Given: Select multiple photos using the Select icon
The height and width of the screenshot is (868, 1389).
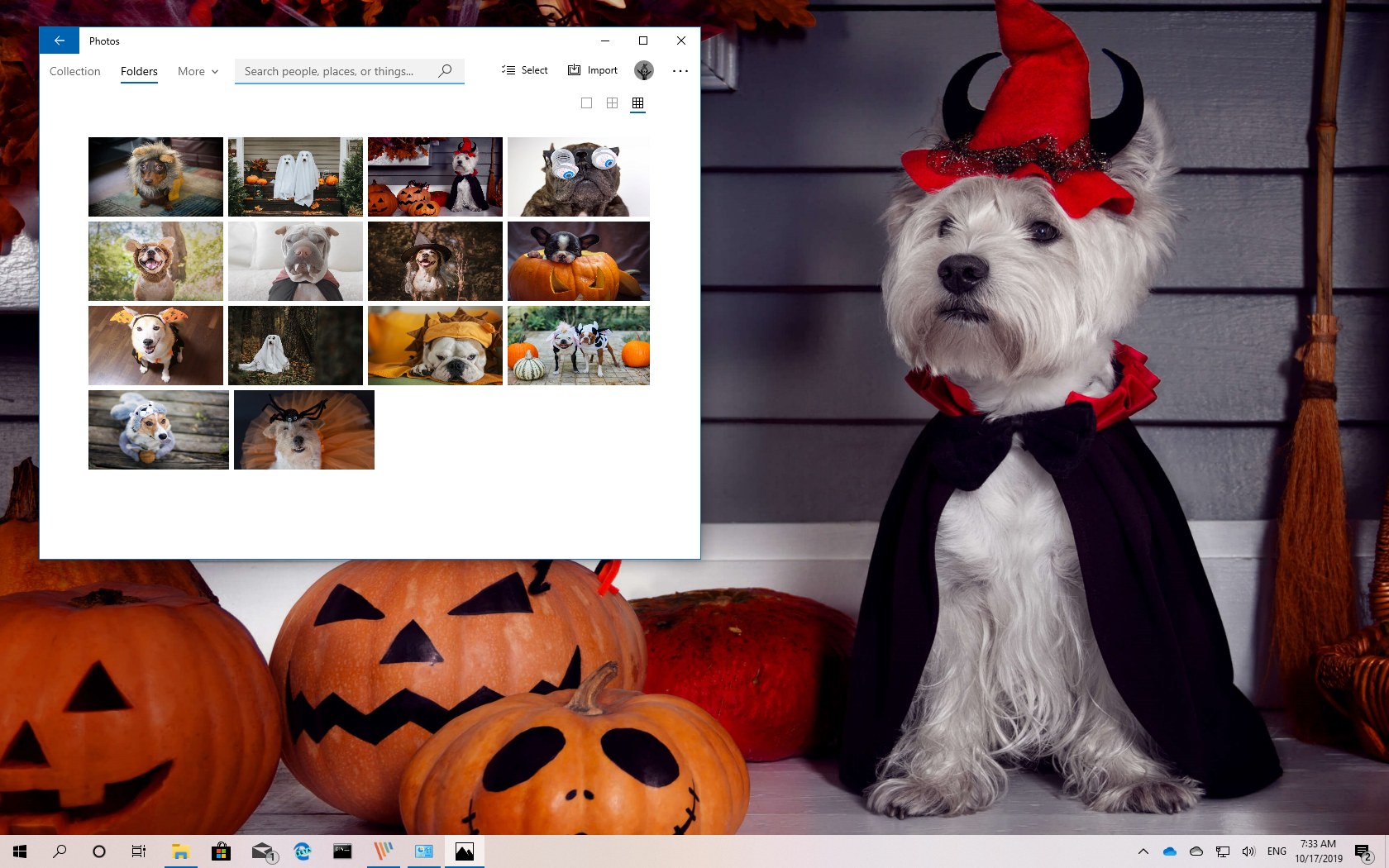Looking at the screenshot, I should [524, 70].
